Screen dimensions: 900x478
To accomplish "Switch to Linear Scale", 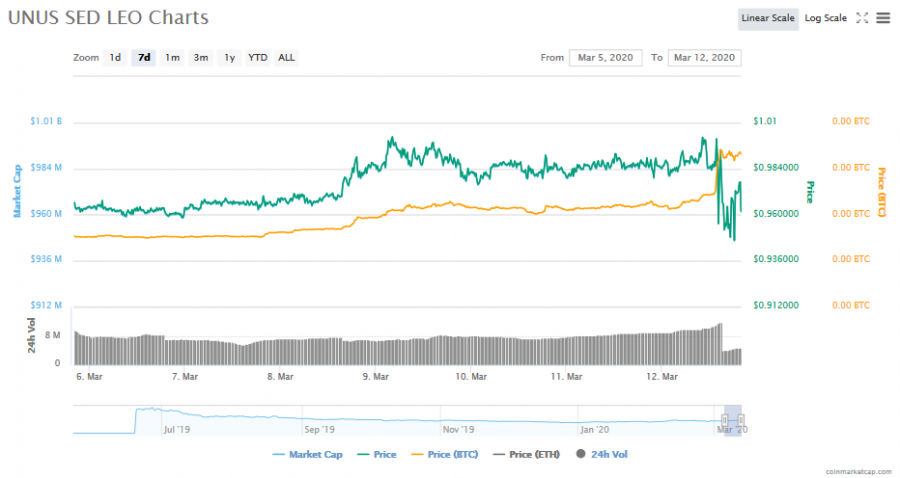I will pyautogui.click(x=767, y=18).
